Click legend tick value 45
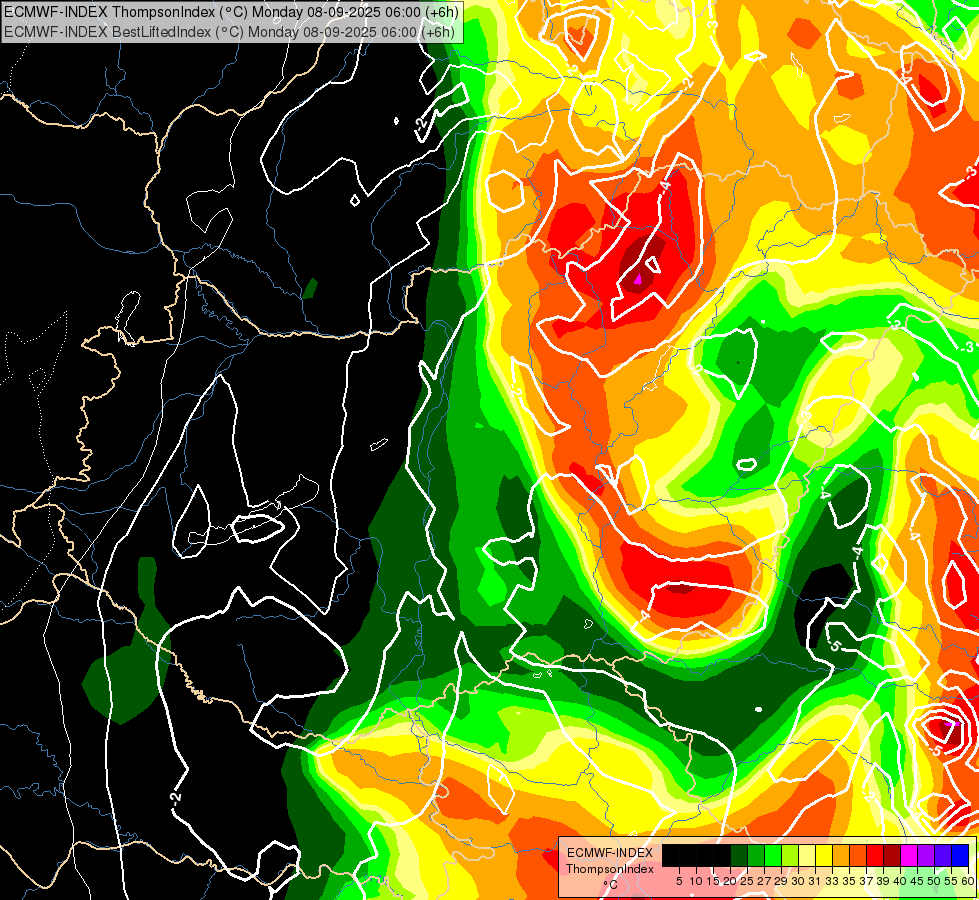The width and height of the screenshot is (979, 900). [x=917, y=881]
